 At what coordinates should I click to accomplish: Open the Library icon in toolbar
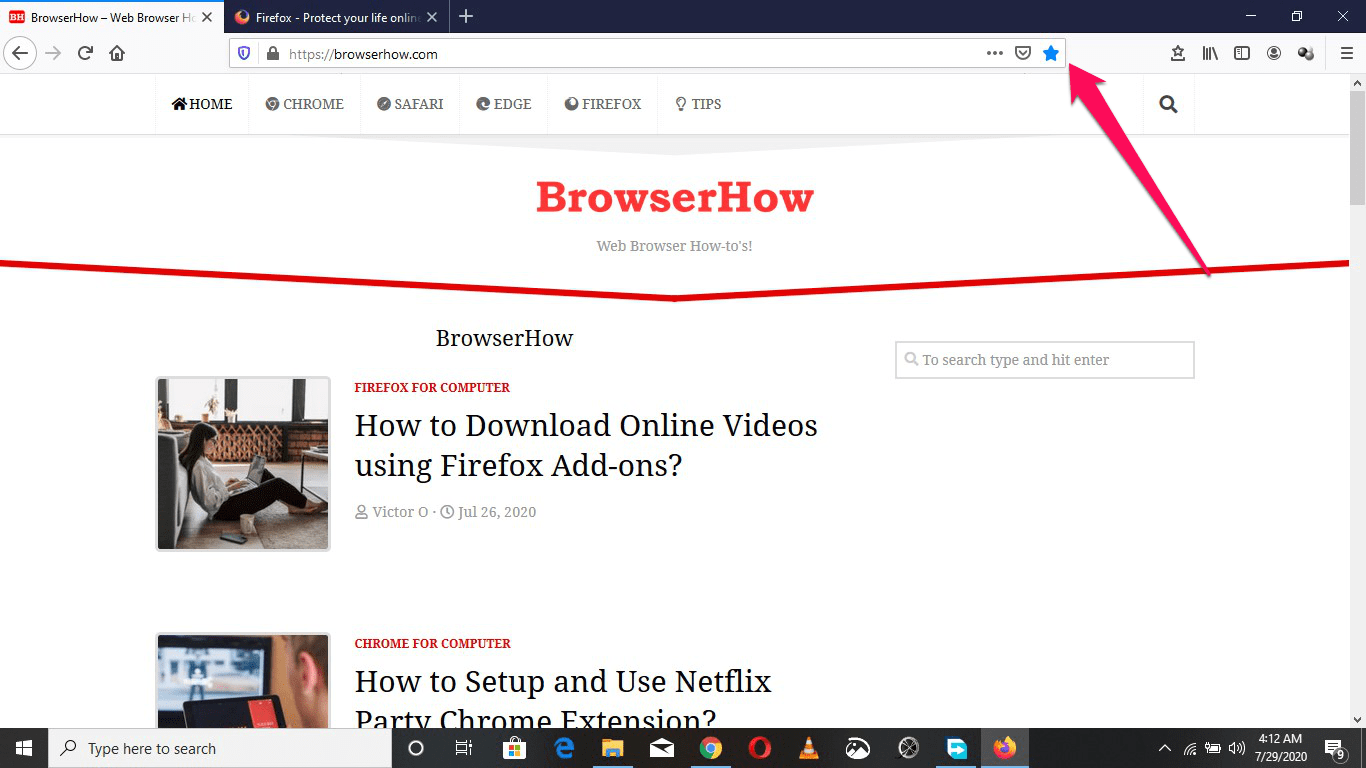[x=1210, y=54]
